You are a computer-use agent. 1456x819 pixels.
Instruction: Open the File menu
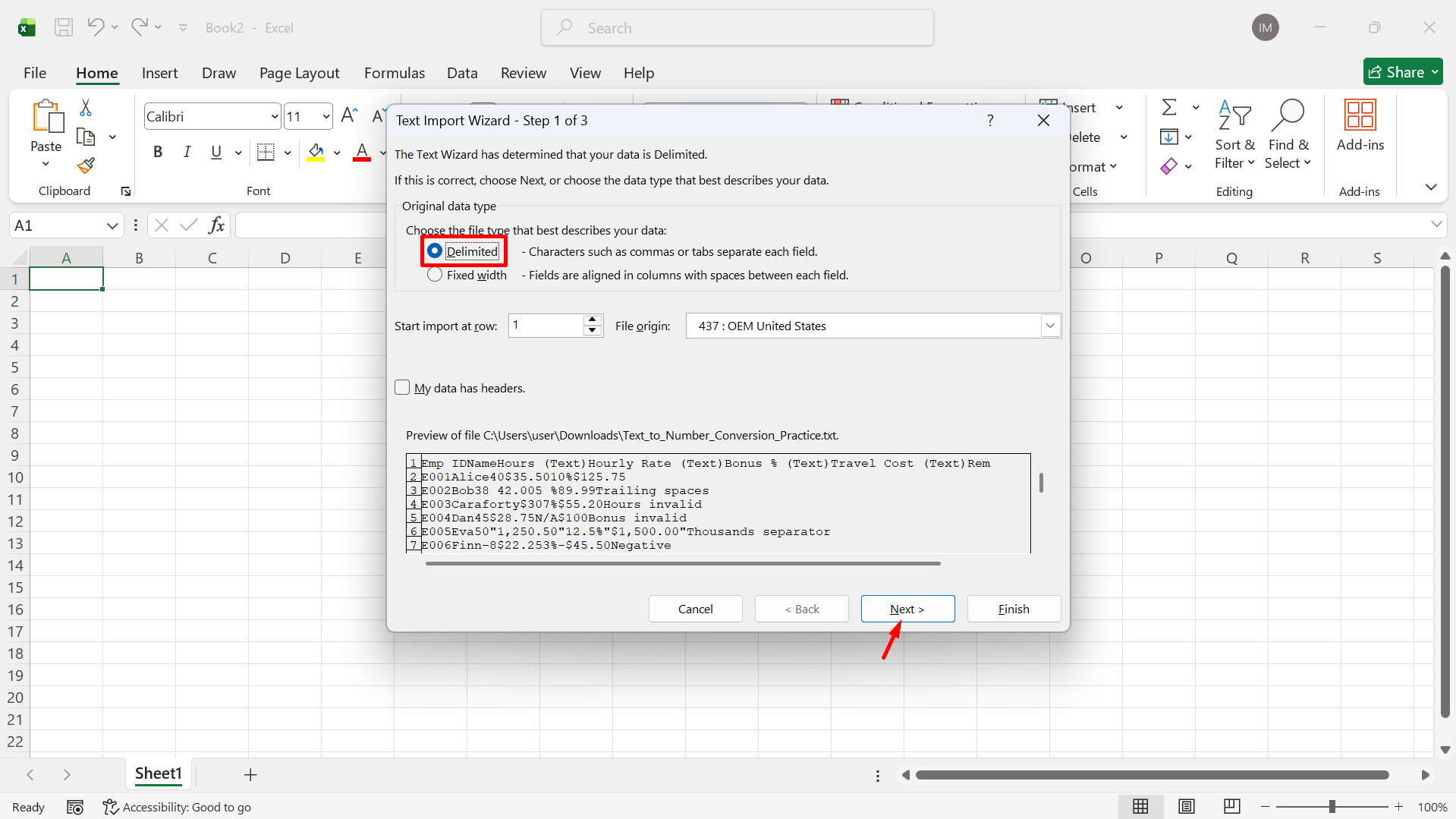point(35,73)
